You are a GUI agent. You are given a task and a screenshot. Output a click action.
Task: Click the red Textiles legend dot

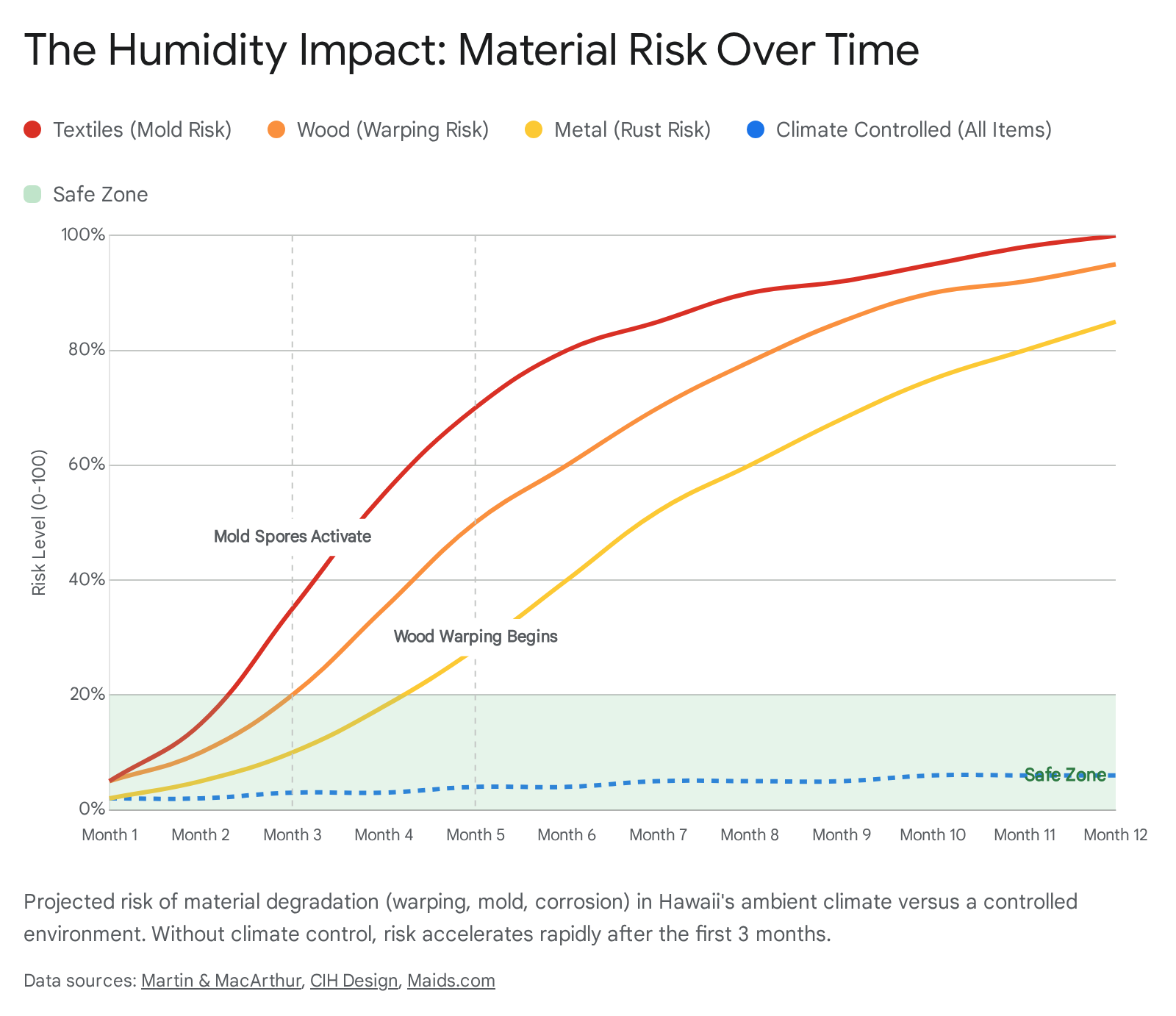coord(32,130)
